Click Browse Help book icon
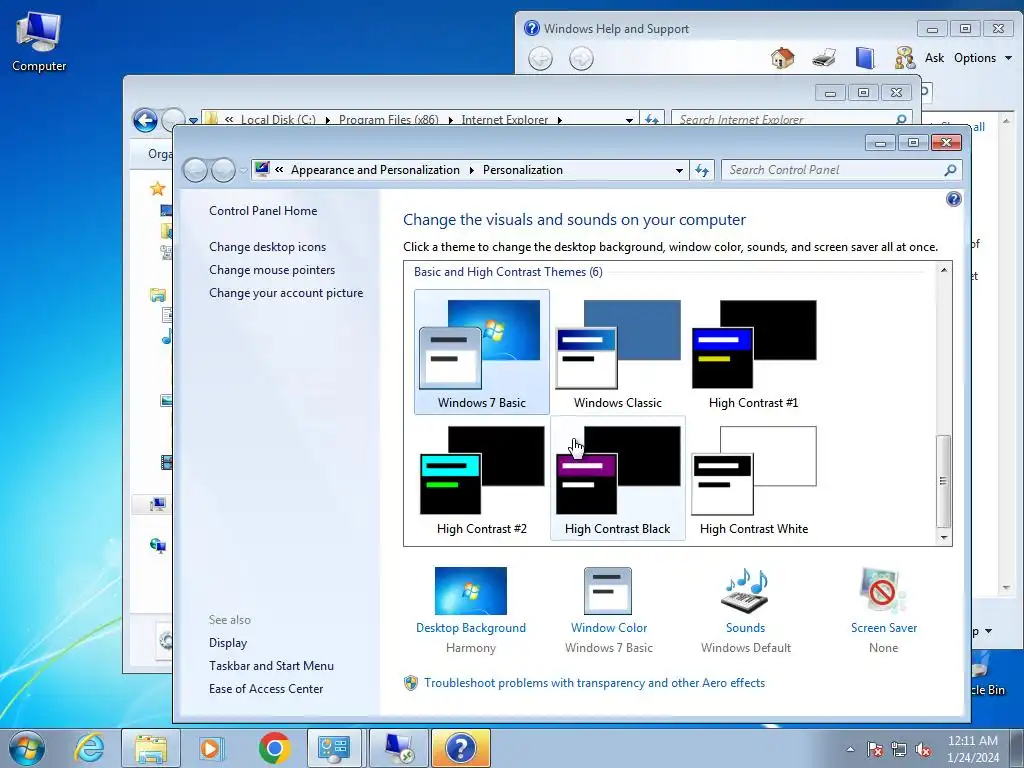Screen dimensions: 1024x768 865,58
